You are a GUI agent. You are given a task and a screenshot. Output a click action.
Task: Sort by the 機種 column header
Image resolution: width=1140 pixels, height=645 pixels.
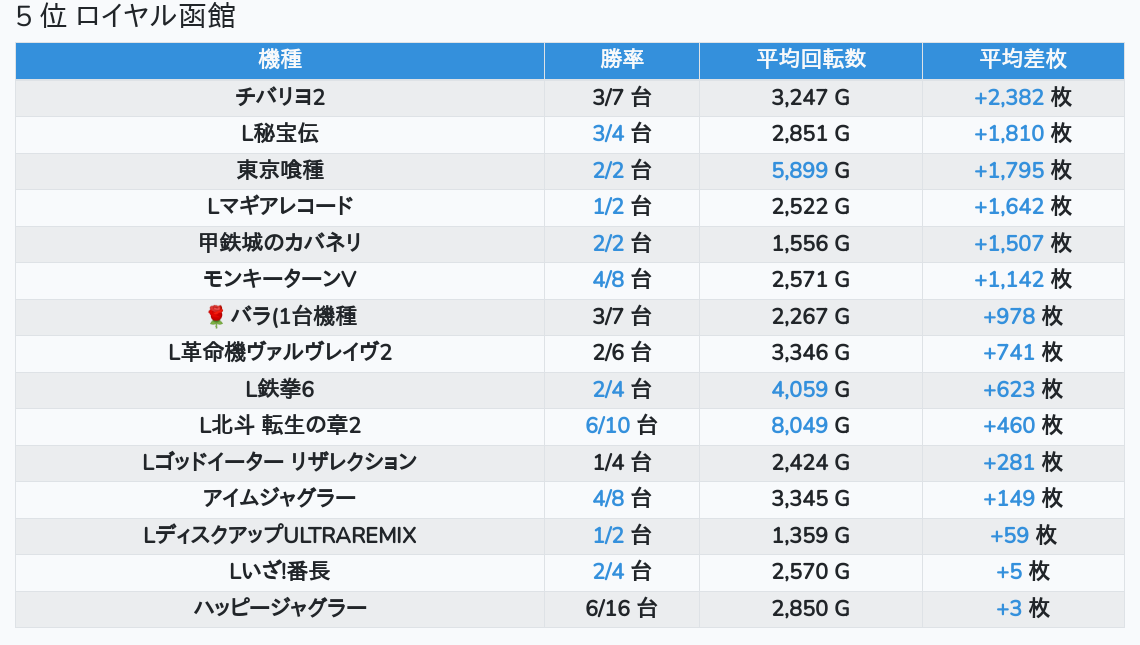point(280,60)
